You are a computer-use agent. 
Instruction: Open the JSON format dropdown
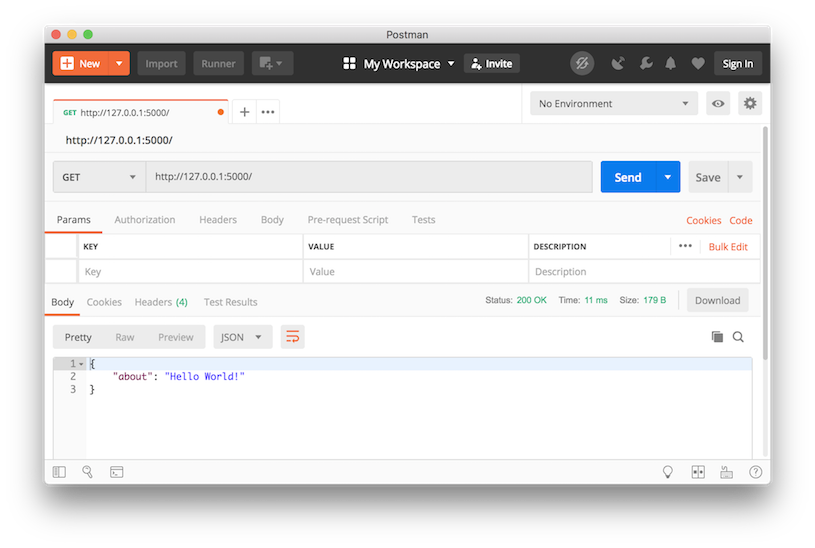242,337
